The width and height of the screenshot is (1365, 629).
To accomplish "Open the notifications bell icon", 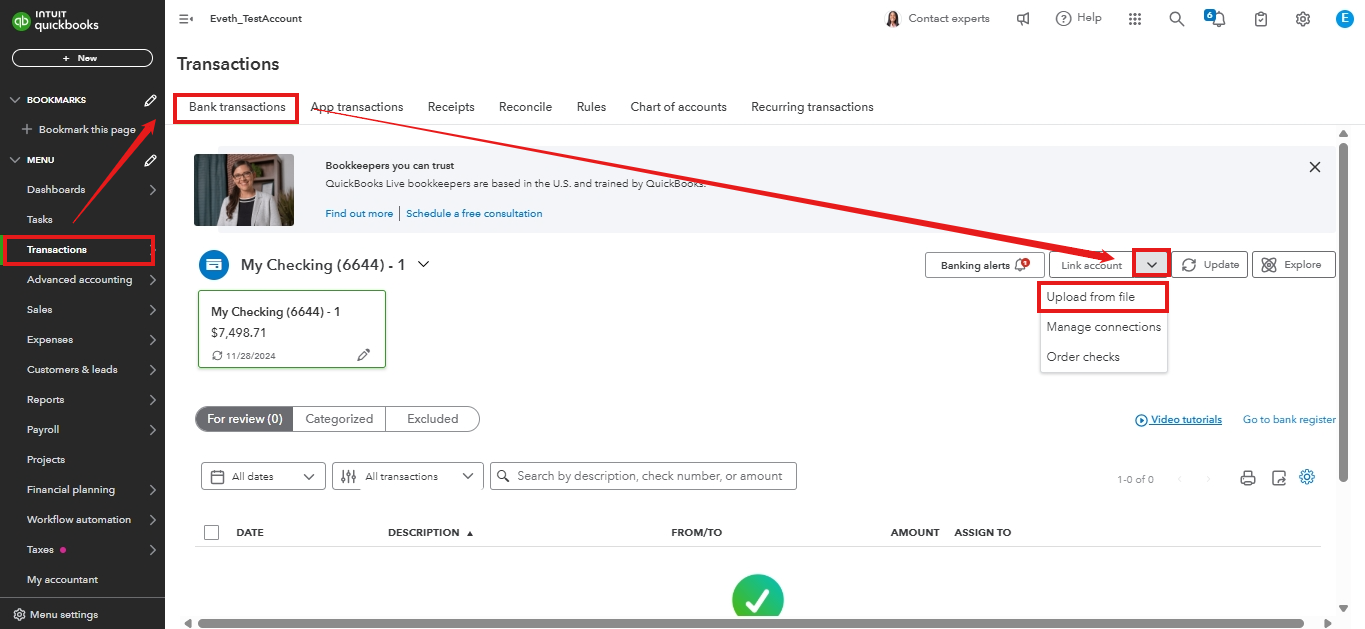I will coord(1217,19).
